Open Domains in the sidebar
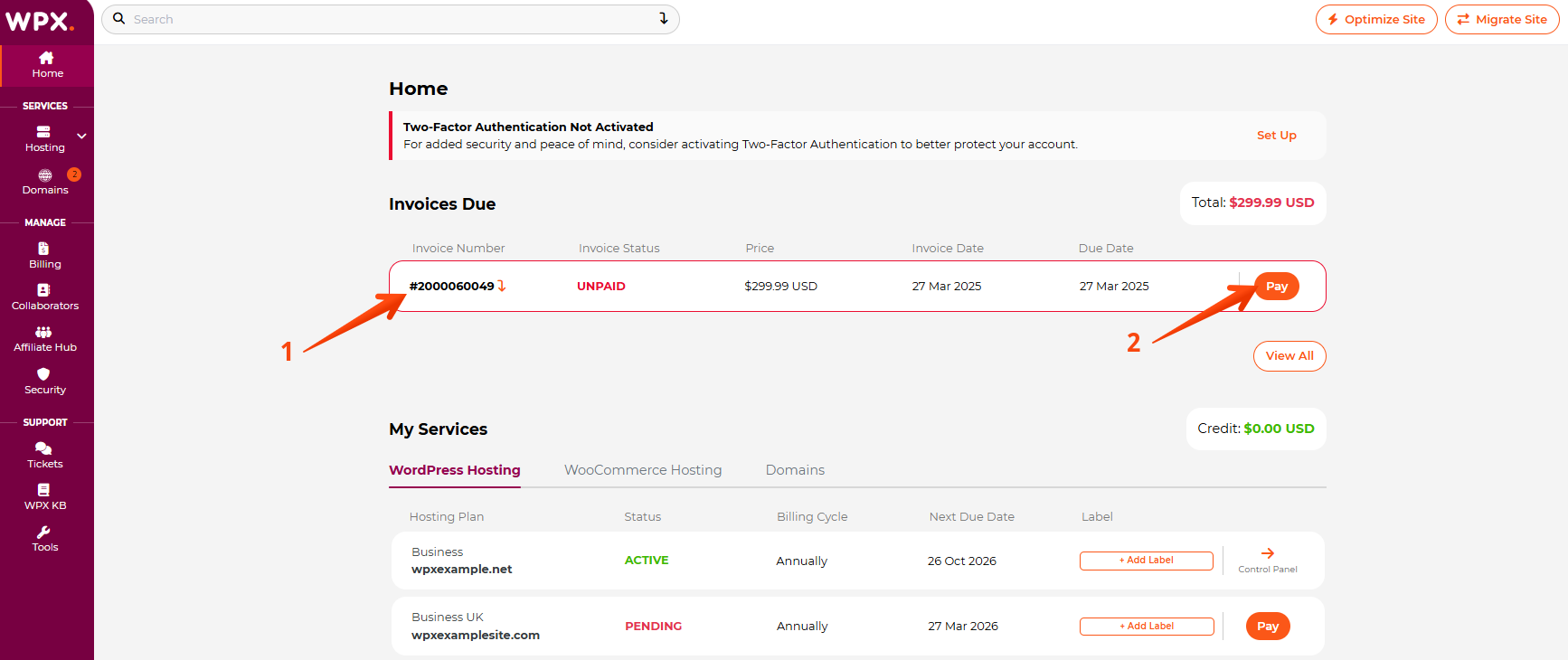Image resolution: width=1568 pixels, height=660 pixels. (x=45, y=182)
